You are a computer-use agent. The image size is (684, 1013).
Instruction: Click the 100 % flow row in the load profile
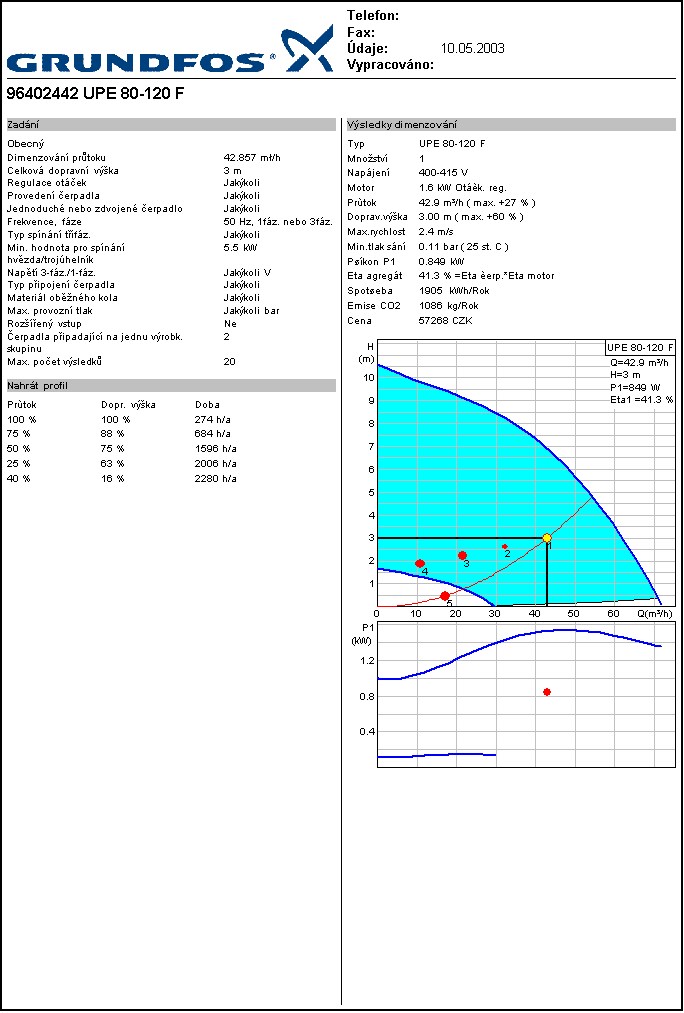pyautogui.click(x=22, y=420)
